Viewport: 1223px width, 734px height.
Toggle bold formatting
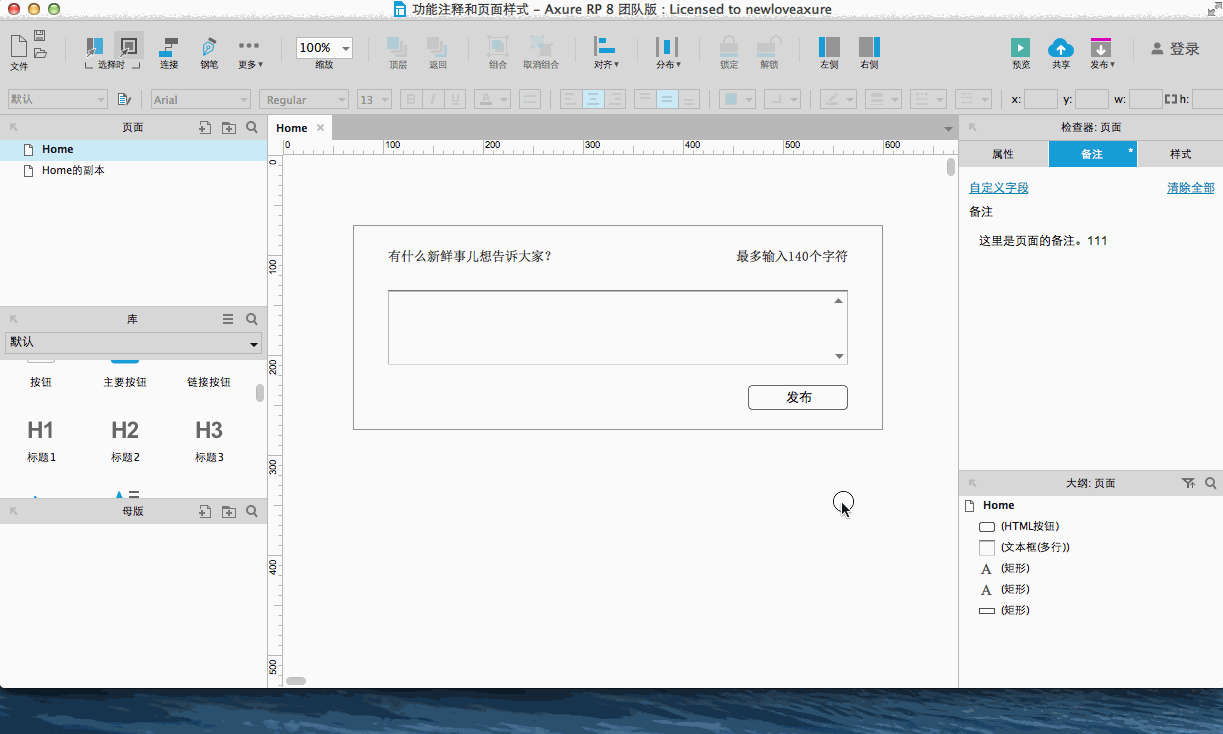pos(411,99)
